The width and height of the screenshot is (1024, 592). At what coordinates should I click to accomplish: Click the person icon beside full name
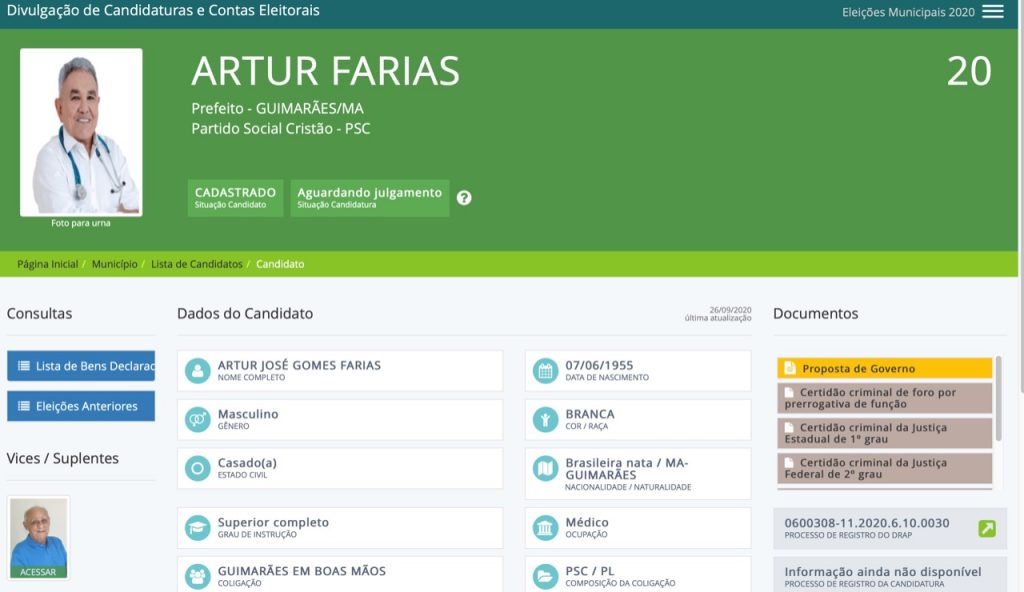198,371
